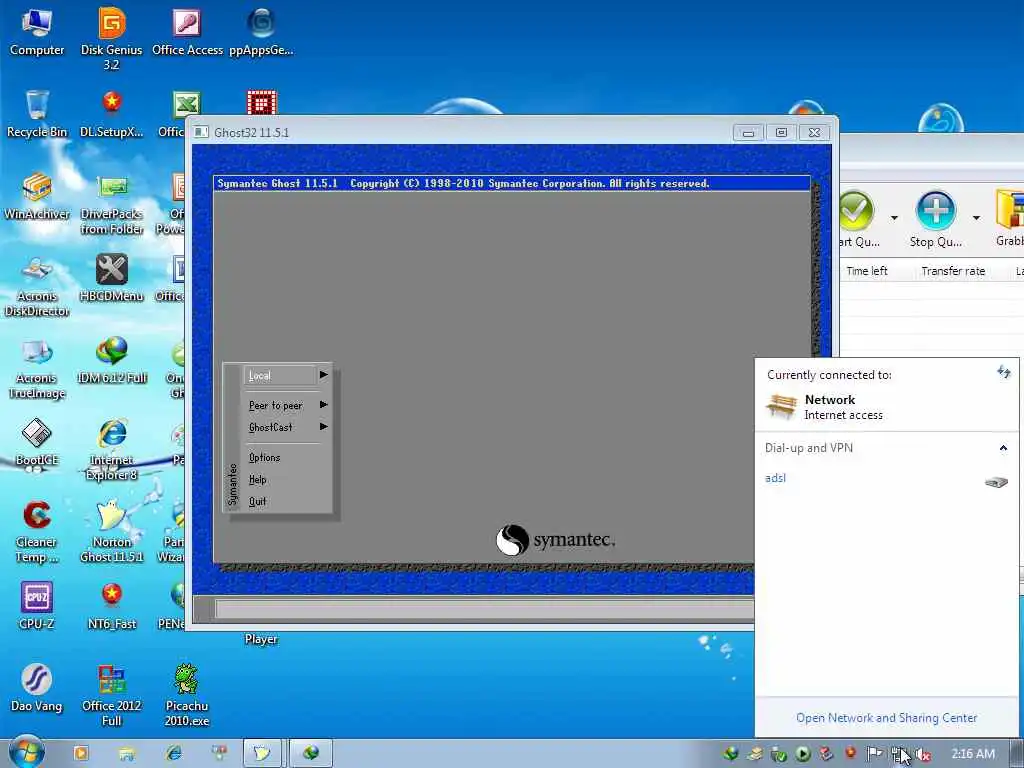Open Picachu 2010.exe desktop icon

pyautogui.click(x=187, y=695)
